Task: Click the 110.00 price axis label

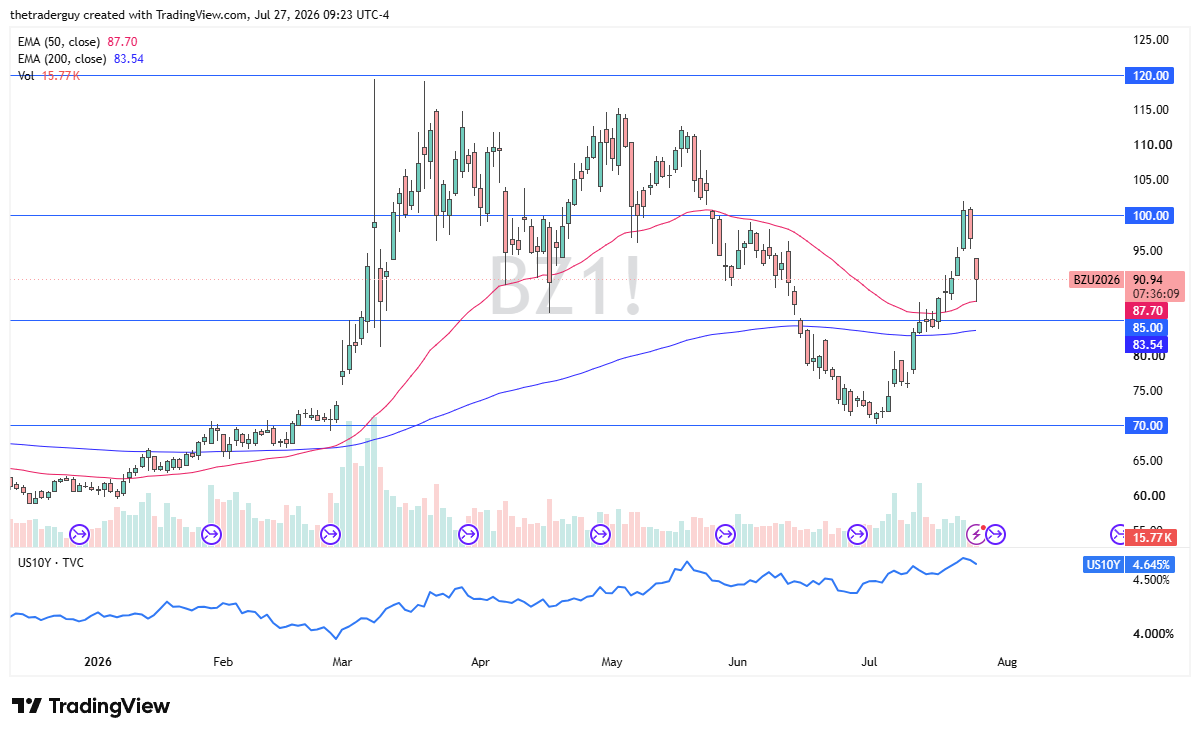Action: tap(1150, 145)
